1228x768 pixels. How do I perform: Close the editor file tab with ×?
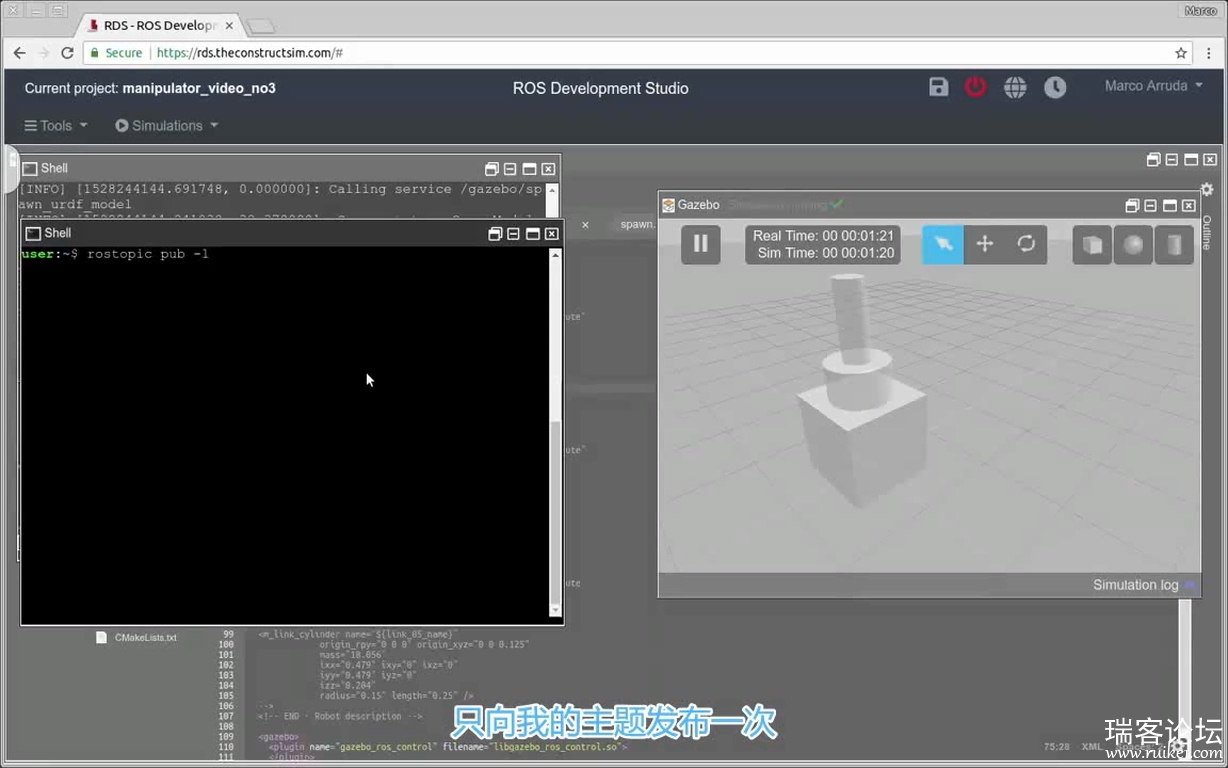[x=586, y=224]
